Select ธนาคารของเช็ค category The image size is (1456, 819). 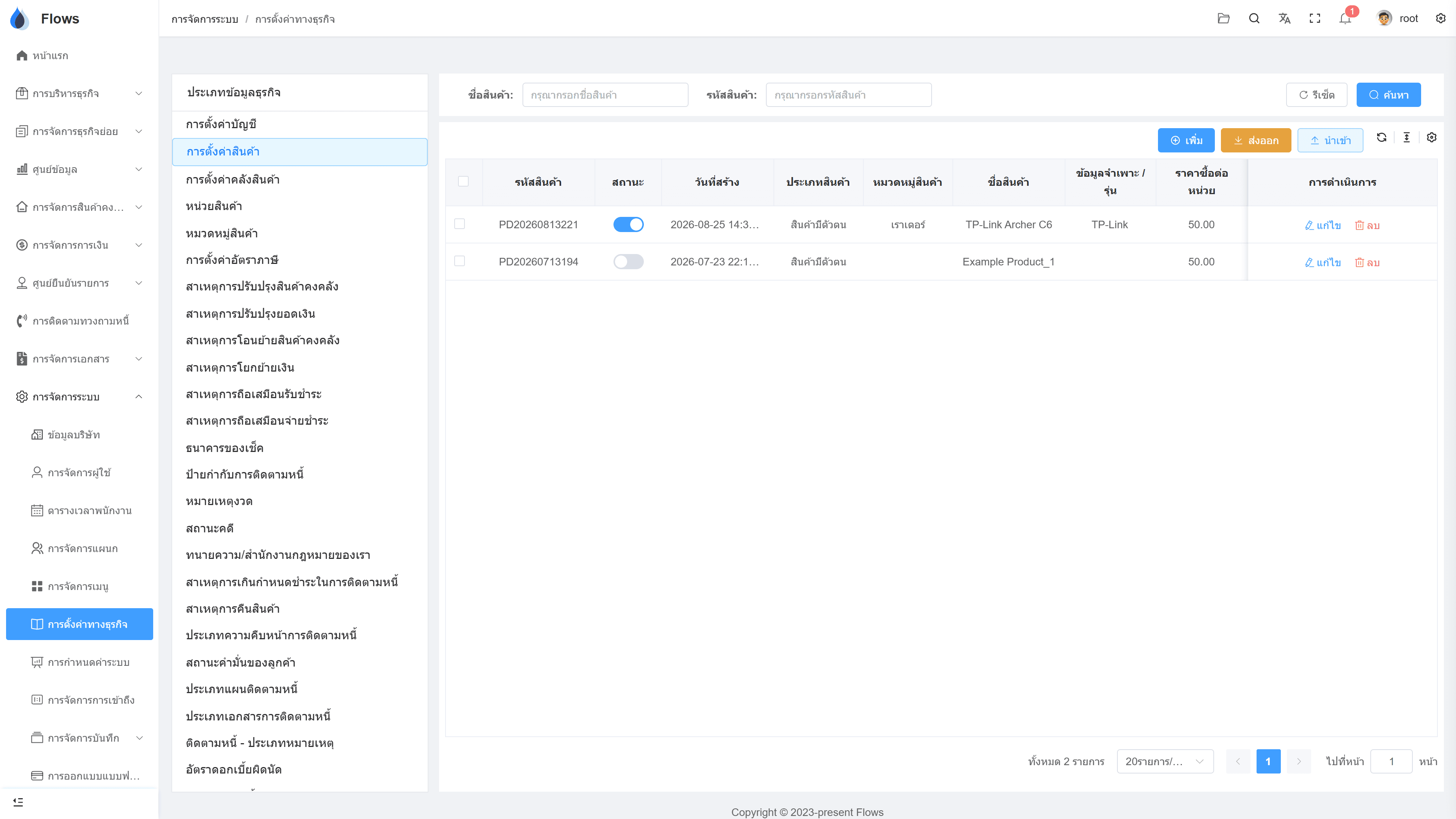[x=300, y=448]
